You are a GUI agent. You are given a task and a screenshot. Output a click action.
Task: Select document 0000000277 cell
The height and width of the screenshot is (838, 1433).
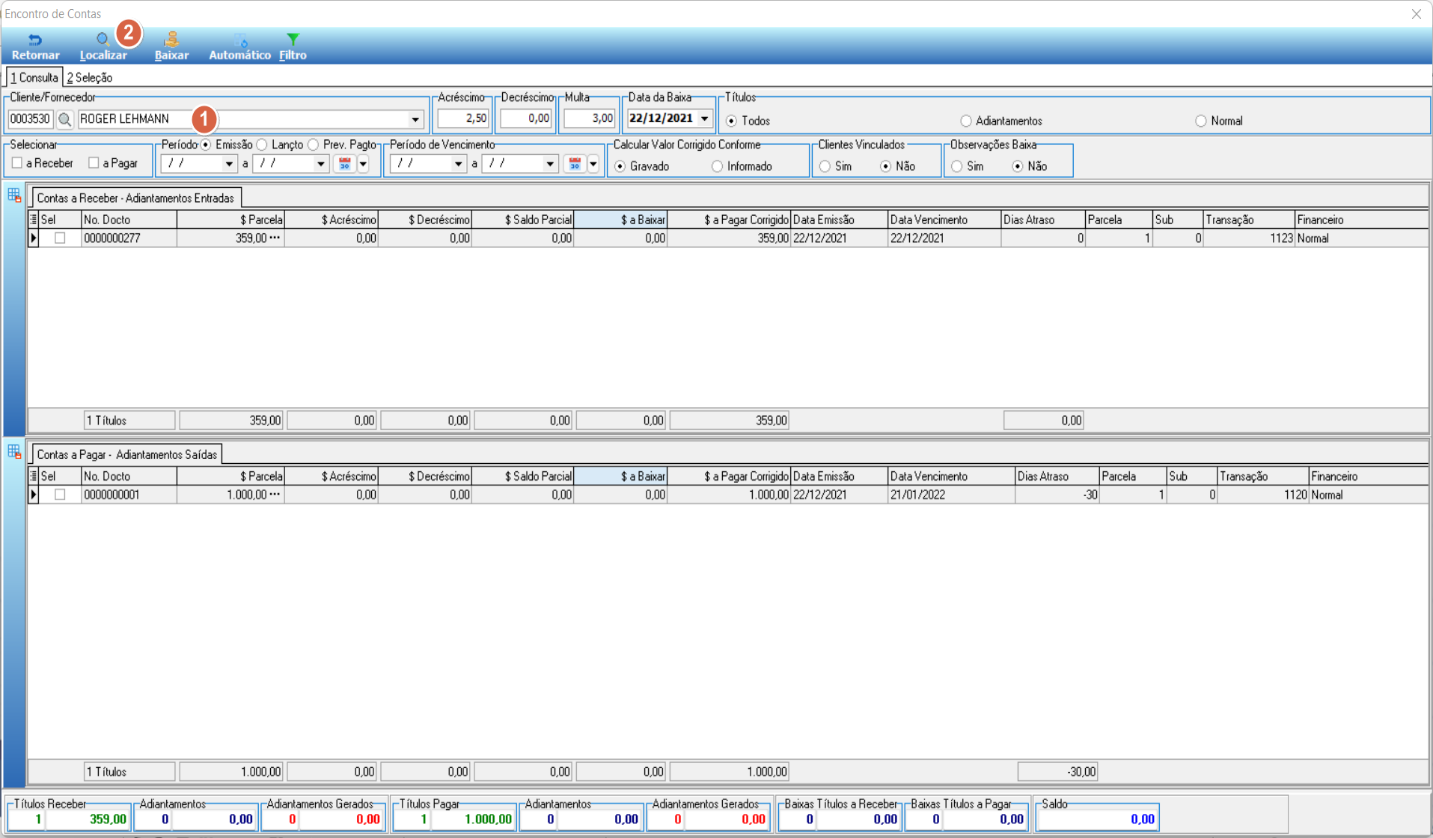pos(128,238)
